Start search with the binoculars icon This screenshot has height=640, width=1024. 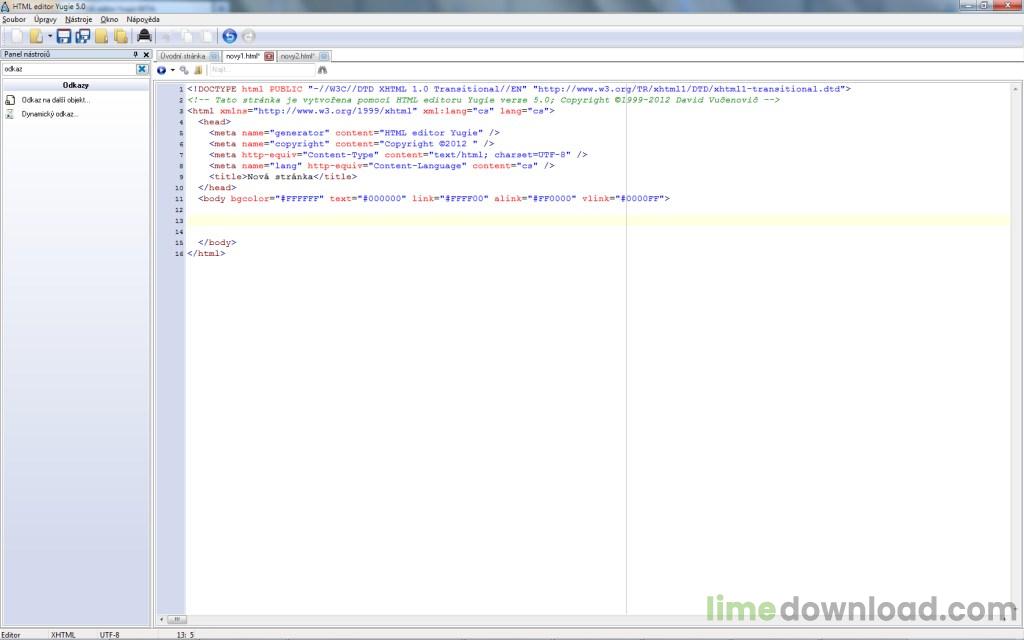click(322, 70)
